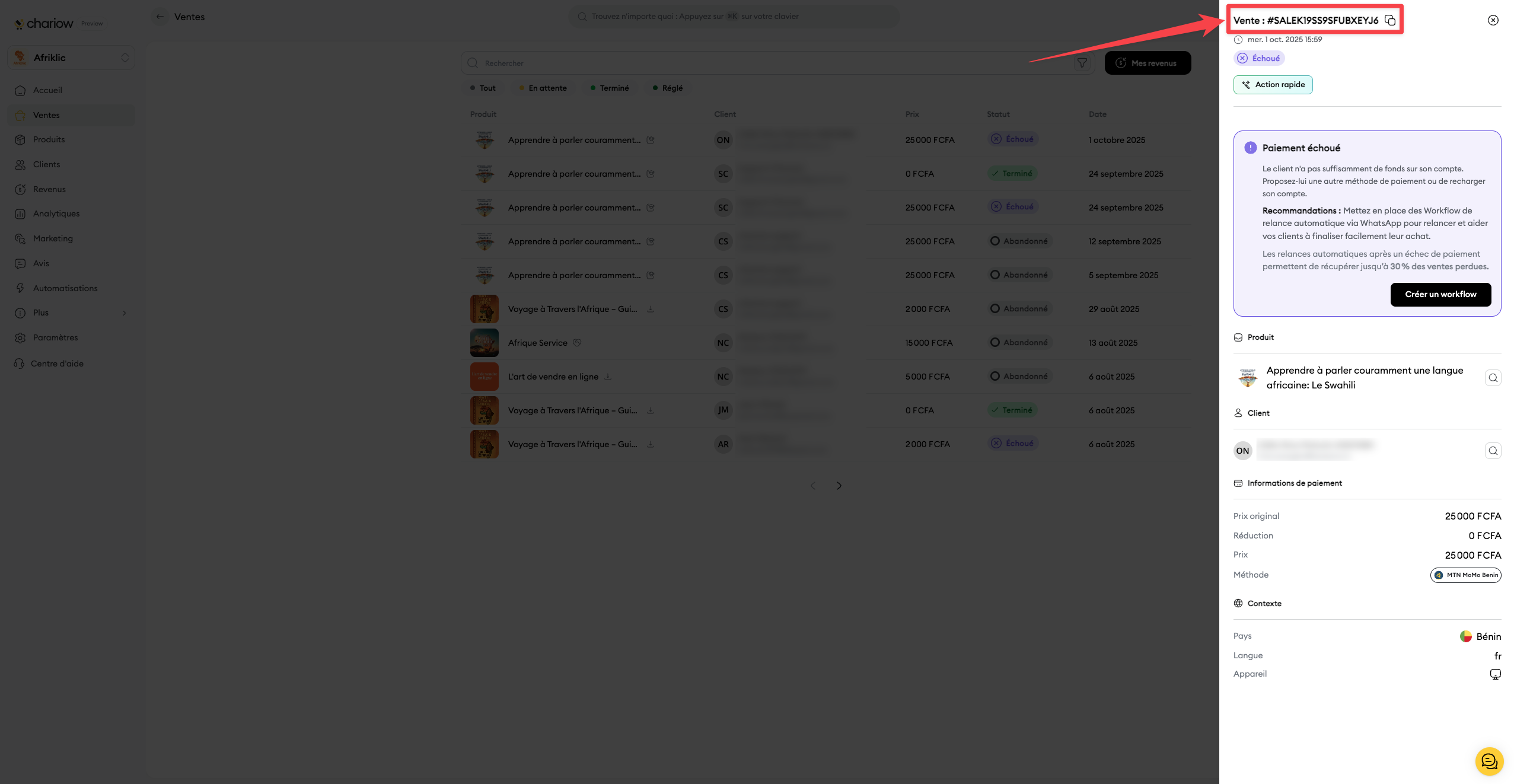Open client details via magnifier icon
Screen dimensions: 1514x784
point(1493,451)
